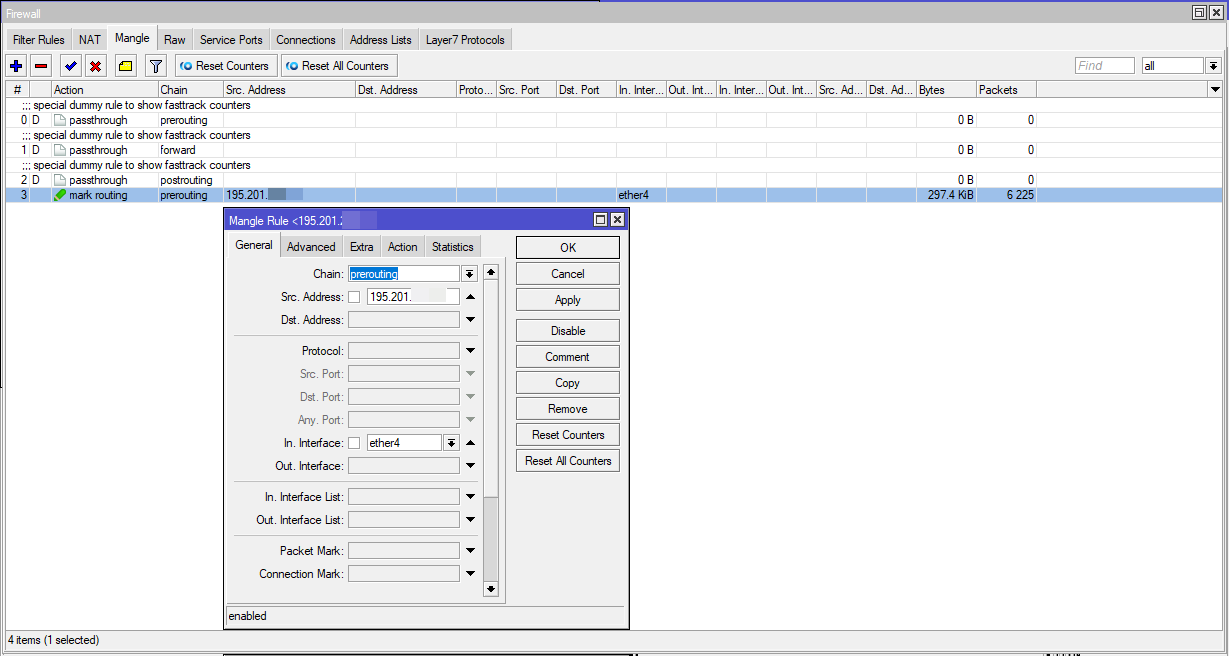Open the In. Interface ether4 dropdown
The height and width of the screenshot is (656, 1229).
tap(451, 443)
